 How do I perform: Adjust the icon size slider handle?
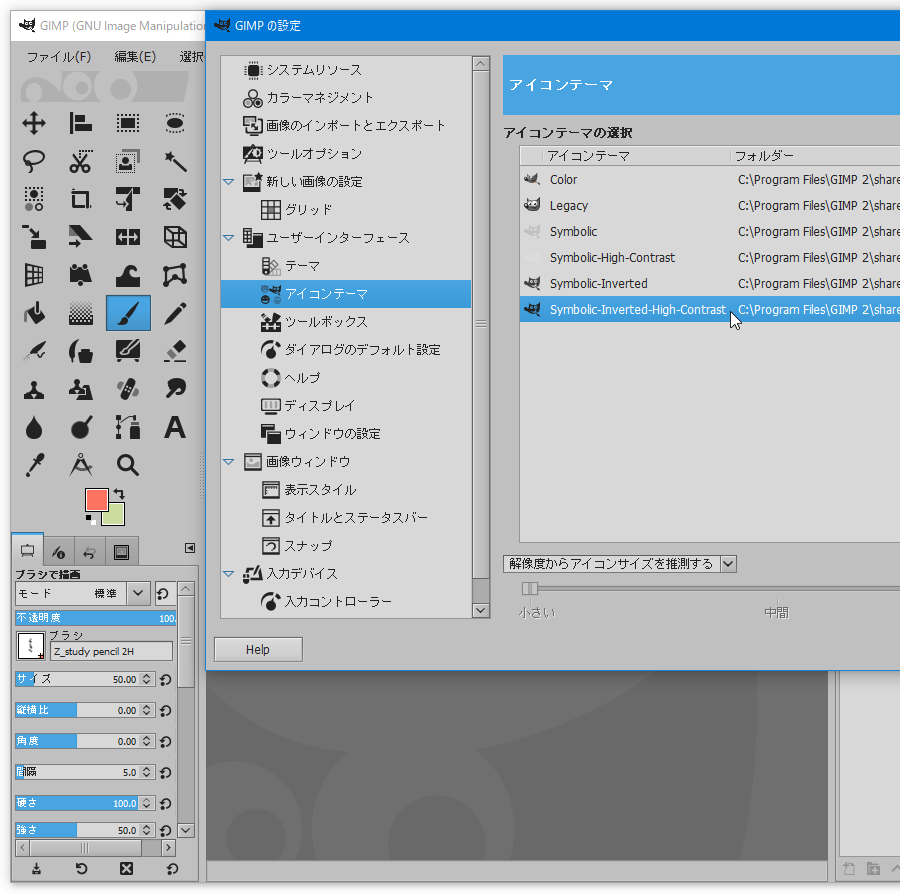tap(529, 588)
